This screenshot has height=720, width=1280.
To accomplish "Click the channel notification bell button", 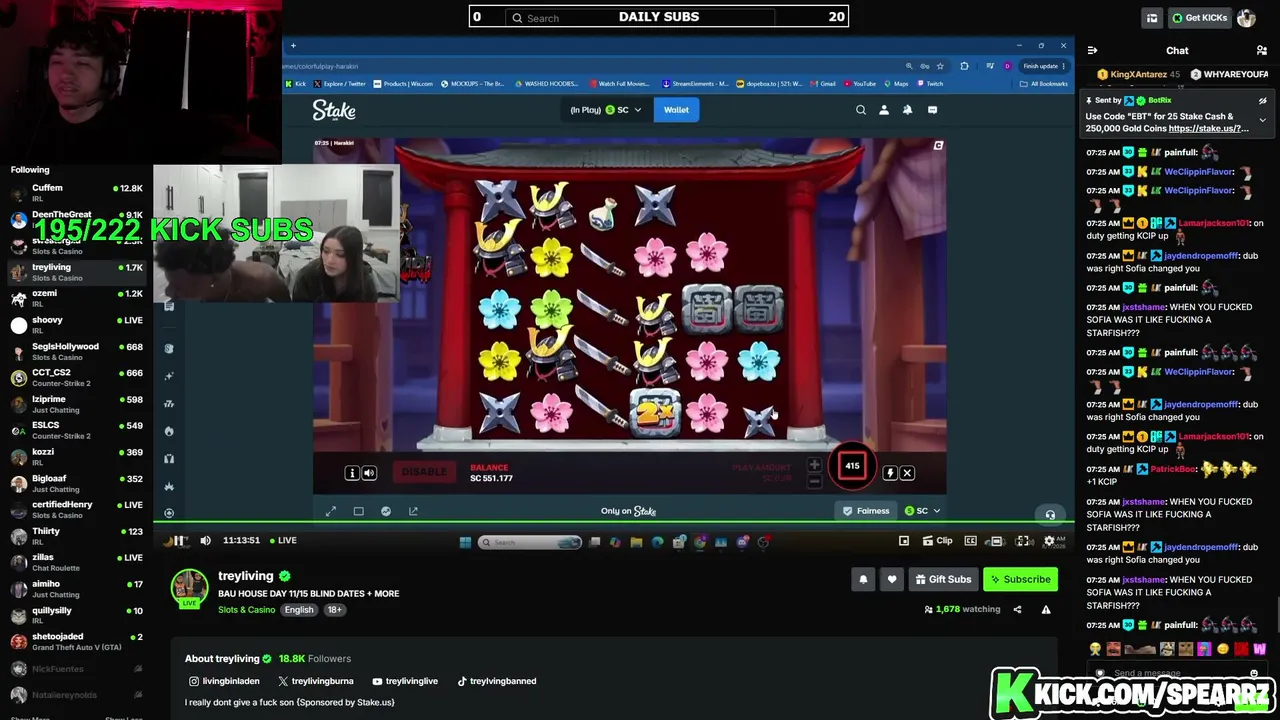I will (x=863, y=579).
